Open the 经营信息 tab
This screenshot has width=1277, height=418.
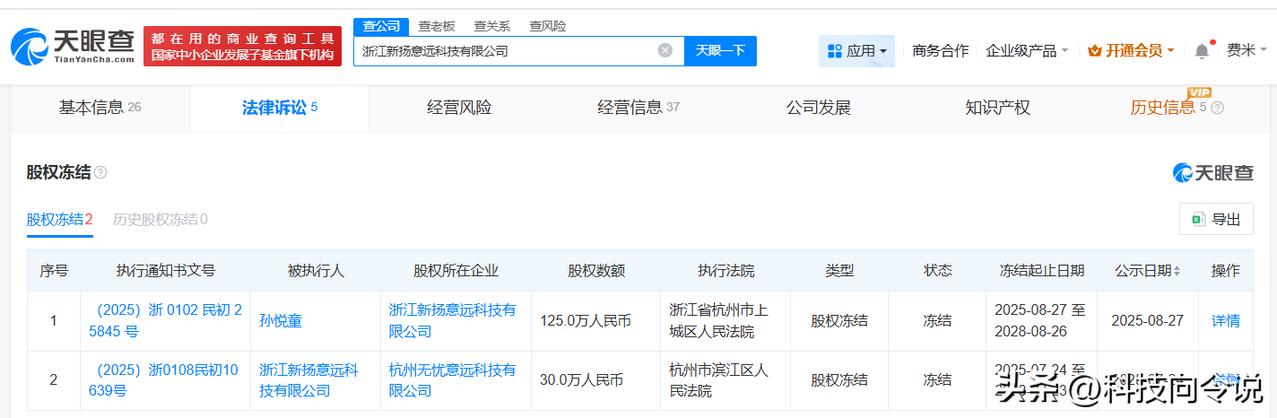638,107
